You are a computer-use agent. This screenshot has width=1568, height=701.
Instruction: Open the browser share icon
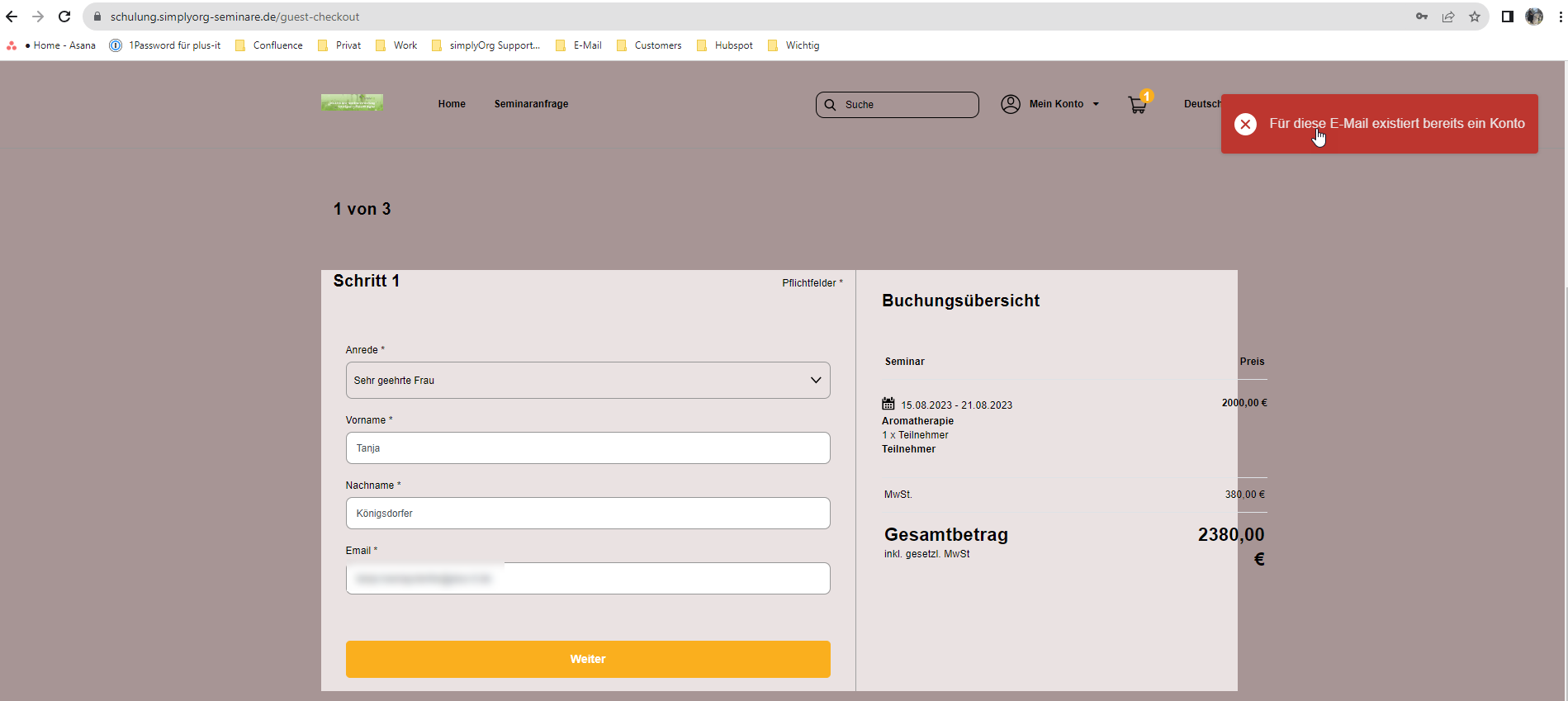1447,17
